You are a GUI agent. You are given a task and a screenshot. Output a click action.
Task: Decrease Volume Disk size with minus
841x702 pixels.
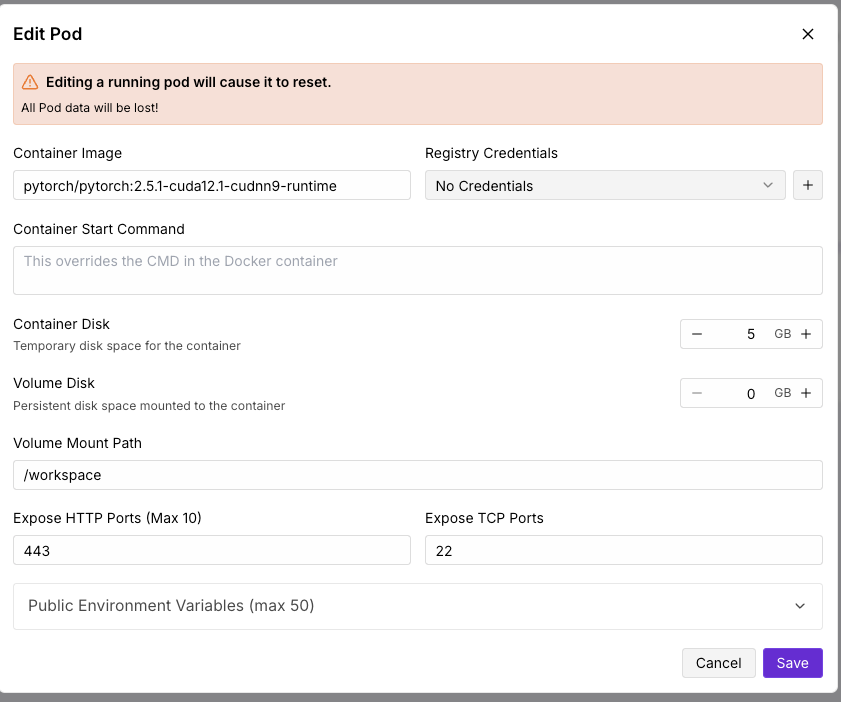(x=697, y=393)
